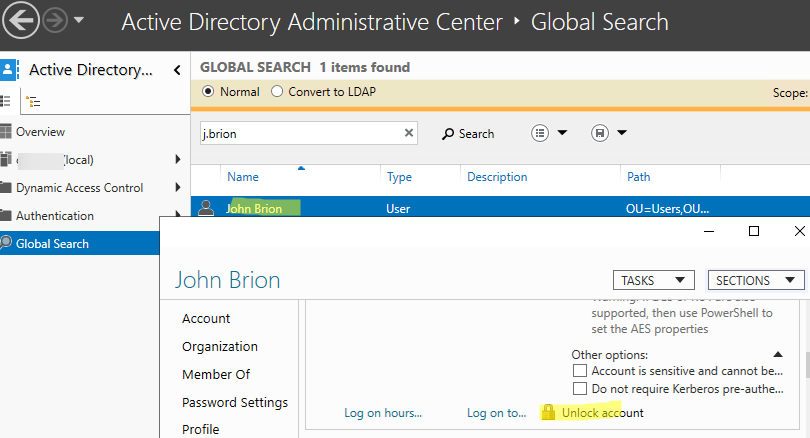The height and width of the screenshot is (438, 810).
Task: Expand the (local) domain arrow
Action: 178,159
